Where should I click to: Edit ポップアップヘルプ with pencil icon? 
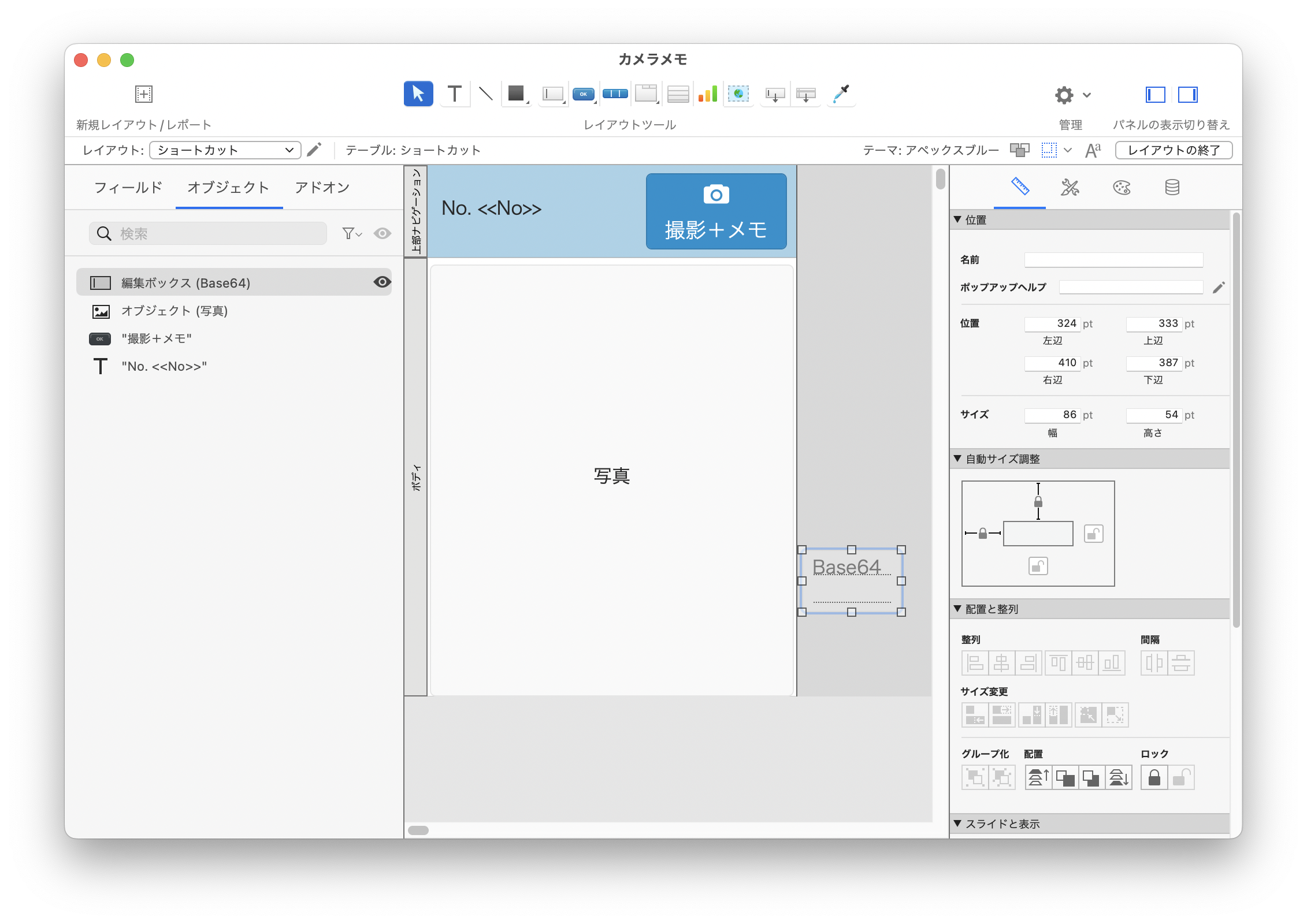[1219, 287]
